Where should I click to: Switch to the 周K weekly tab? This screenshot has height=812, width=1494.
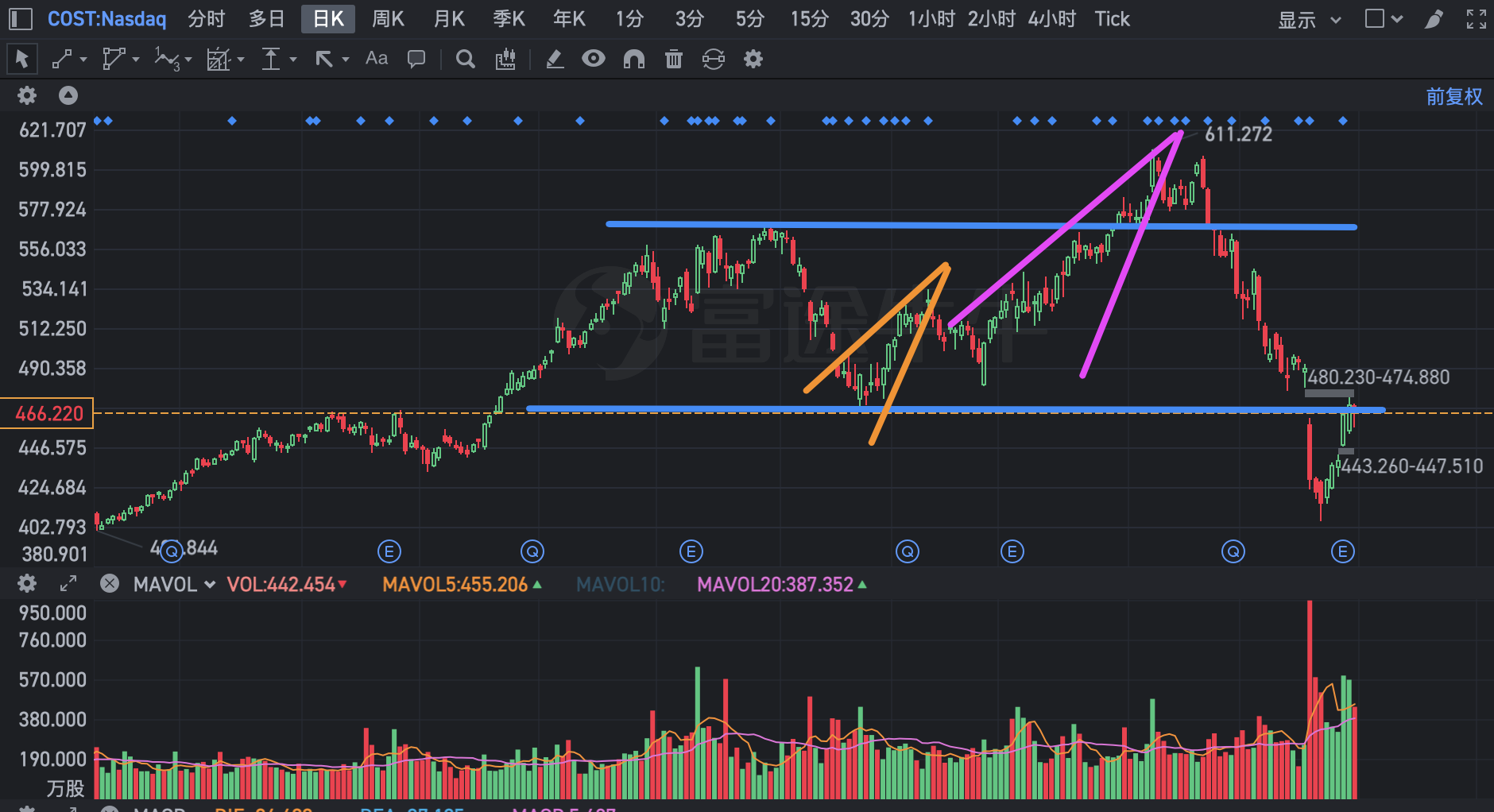click(x=388, y=18)
